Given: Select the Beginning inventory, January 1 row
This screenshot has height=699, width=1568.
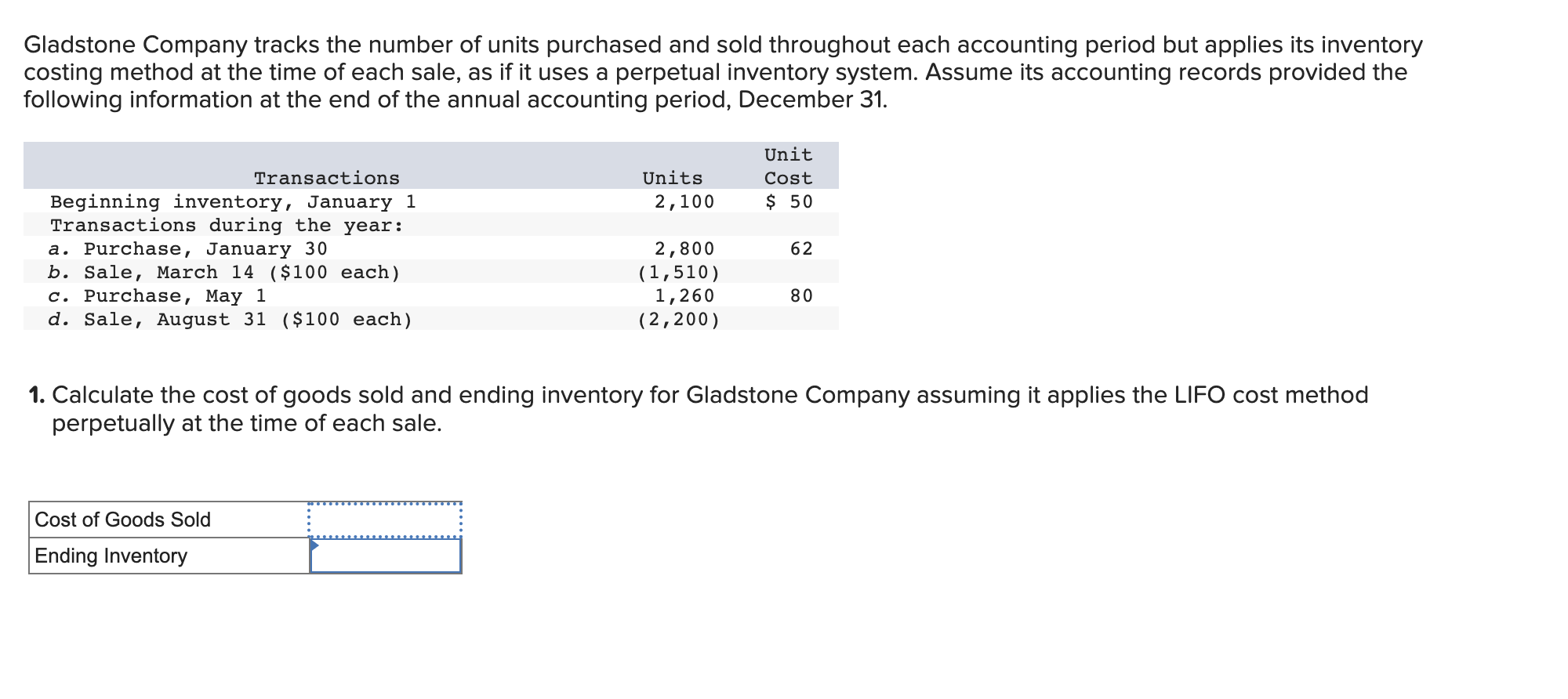Looking at the screenshot, I should (x=431, y=201).
